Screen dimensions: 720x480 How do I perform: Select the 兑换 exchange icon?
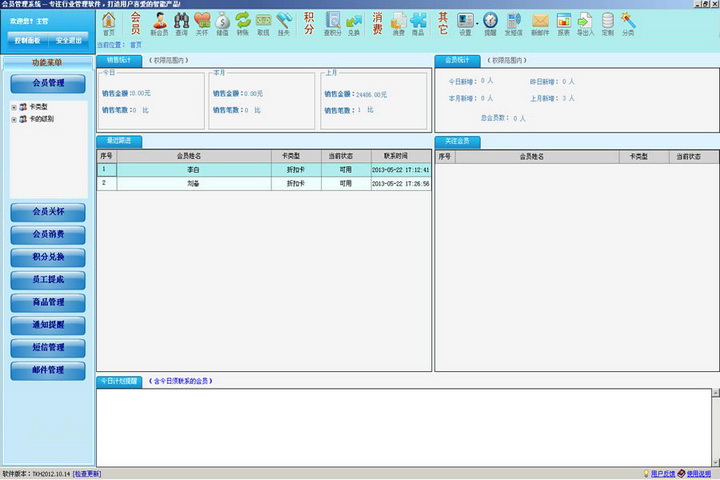coord(354,24)
